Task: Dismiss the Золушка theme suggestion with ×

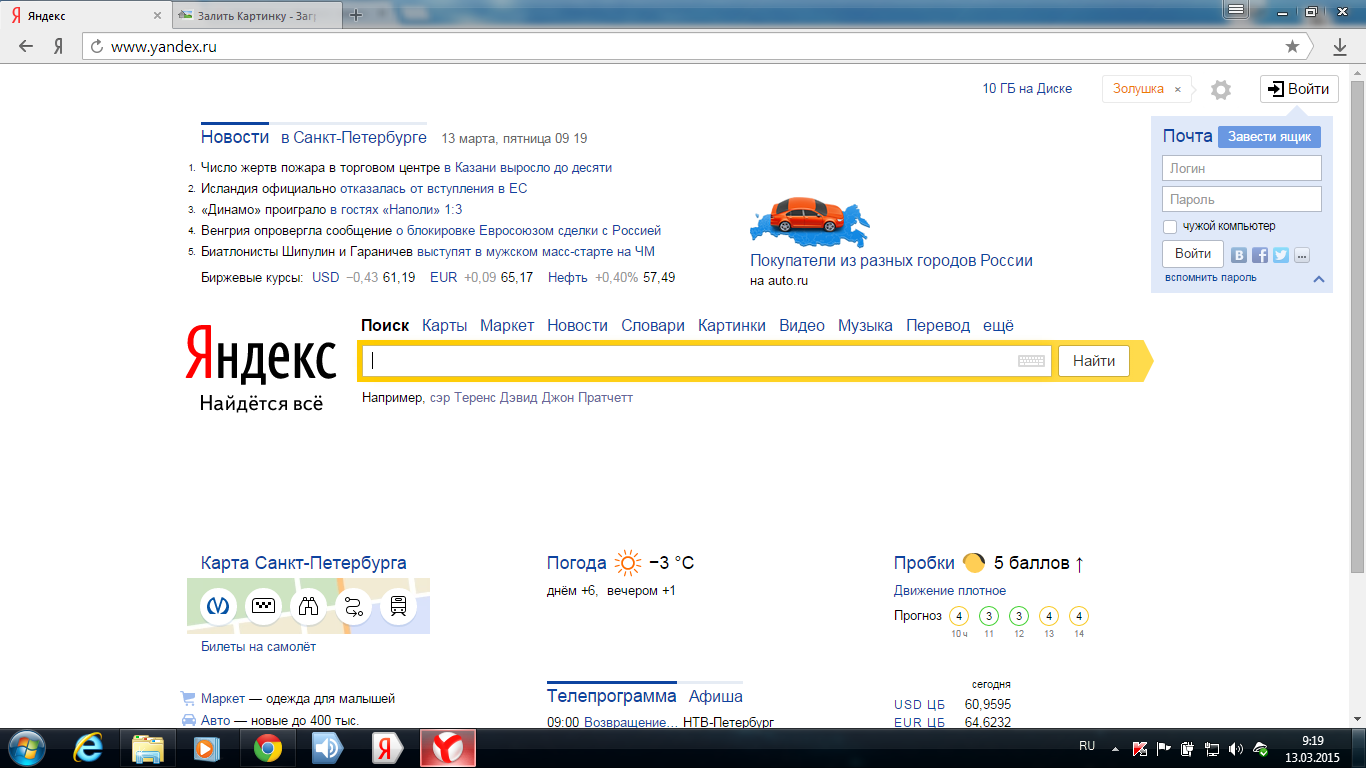Action: point(1178,89)
